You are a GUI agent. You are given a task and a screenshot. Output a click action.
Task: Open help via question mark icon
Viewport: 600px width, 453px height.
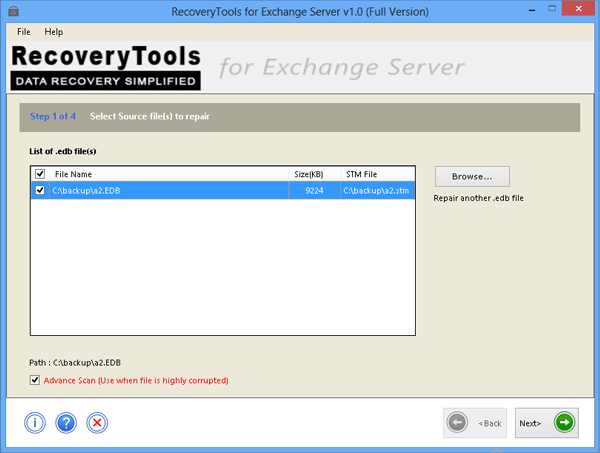click(x=66, y=423)
